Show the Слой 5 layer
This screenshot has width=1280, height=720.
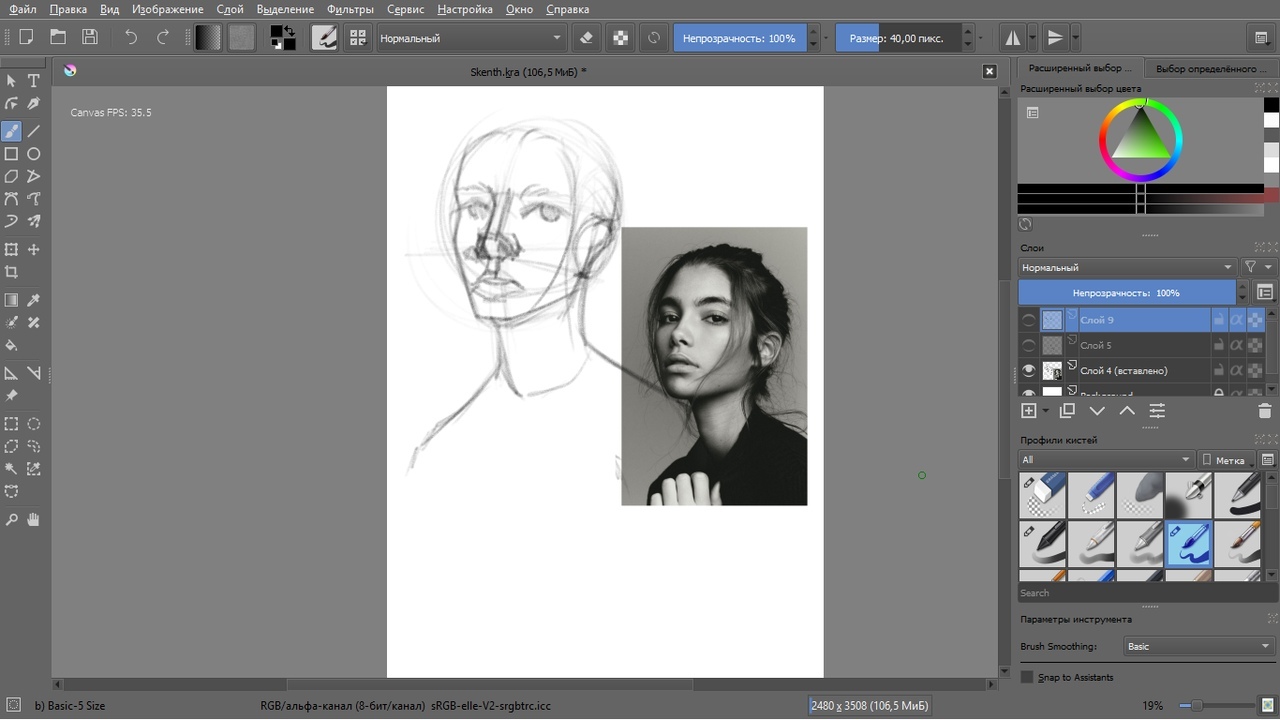pos(1029,345)
